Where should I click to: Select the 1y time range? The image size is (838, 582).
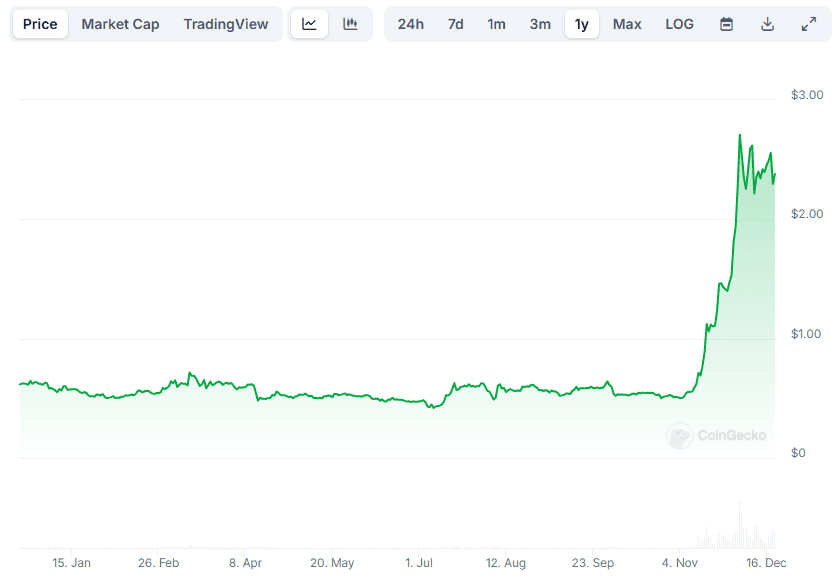point(581,24)
